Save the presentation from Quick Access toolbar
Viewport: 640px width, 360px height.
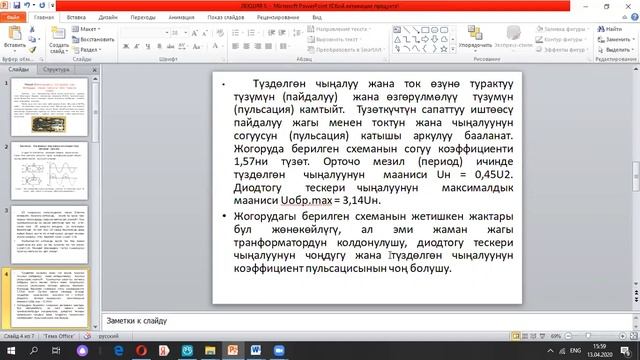(x=17, y=6)
